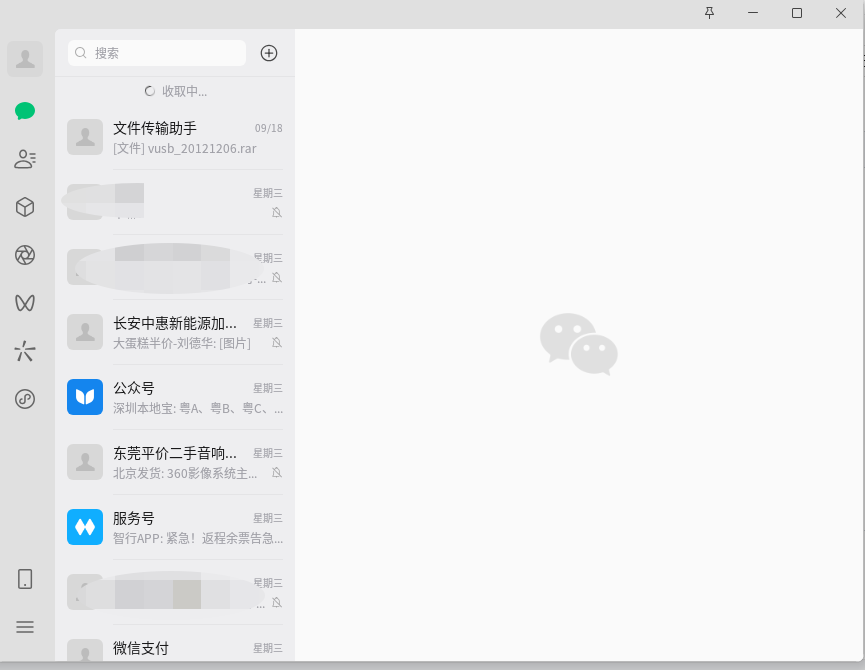Focus the 搜索 search field
This screenshot has height=670, width=865.
pyautogui.click(x=157, y=53)
